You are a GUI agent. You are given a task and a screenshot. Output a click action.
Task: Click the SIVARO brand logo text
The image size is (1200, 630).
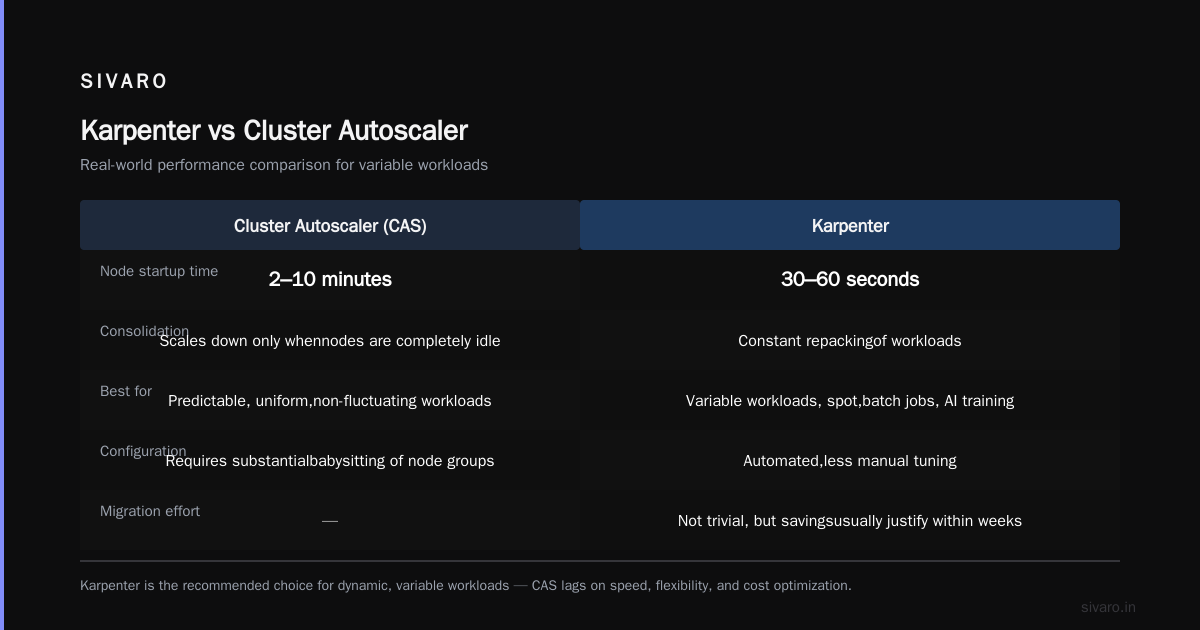tap(124, 82)
